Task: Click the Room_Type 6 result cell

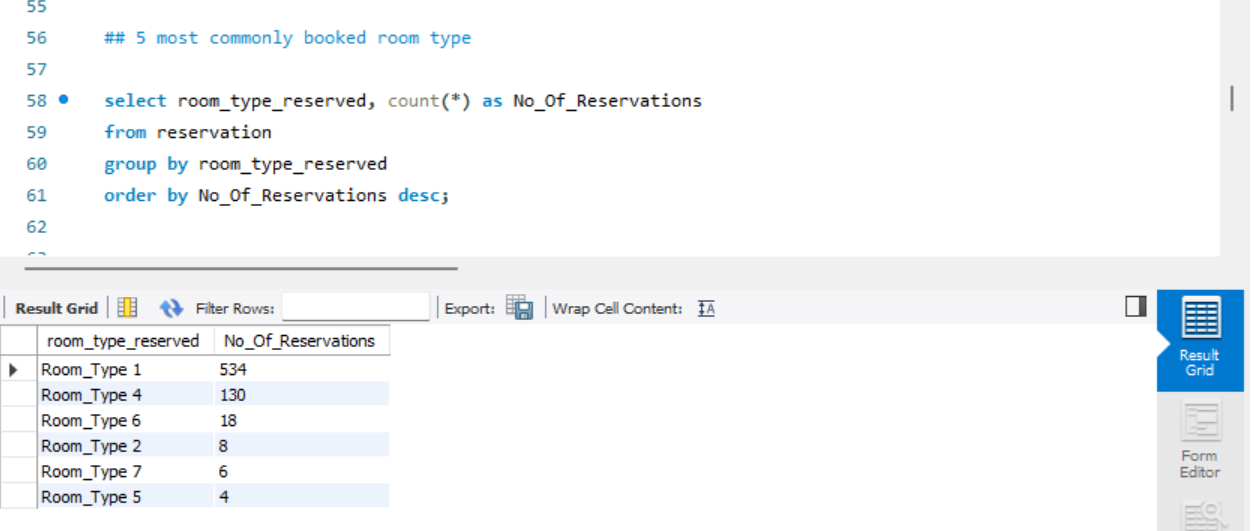Action: click(92, 421)
